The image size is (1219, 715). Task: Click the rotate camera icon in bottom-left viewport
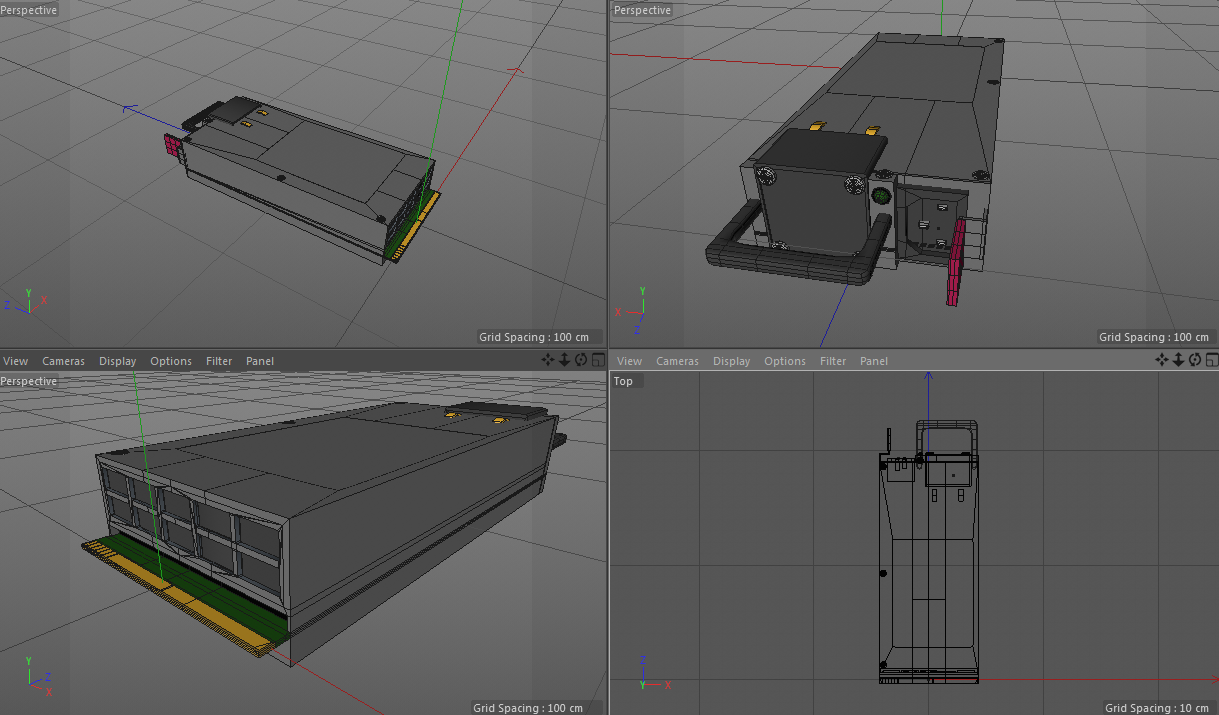coord(581,360)
